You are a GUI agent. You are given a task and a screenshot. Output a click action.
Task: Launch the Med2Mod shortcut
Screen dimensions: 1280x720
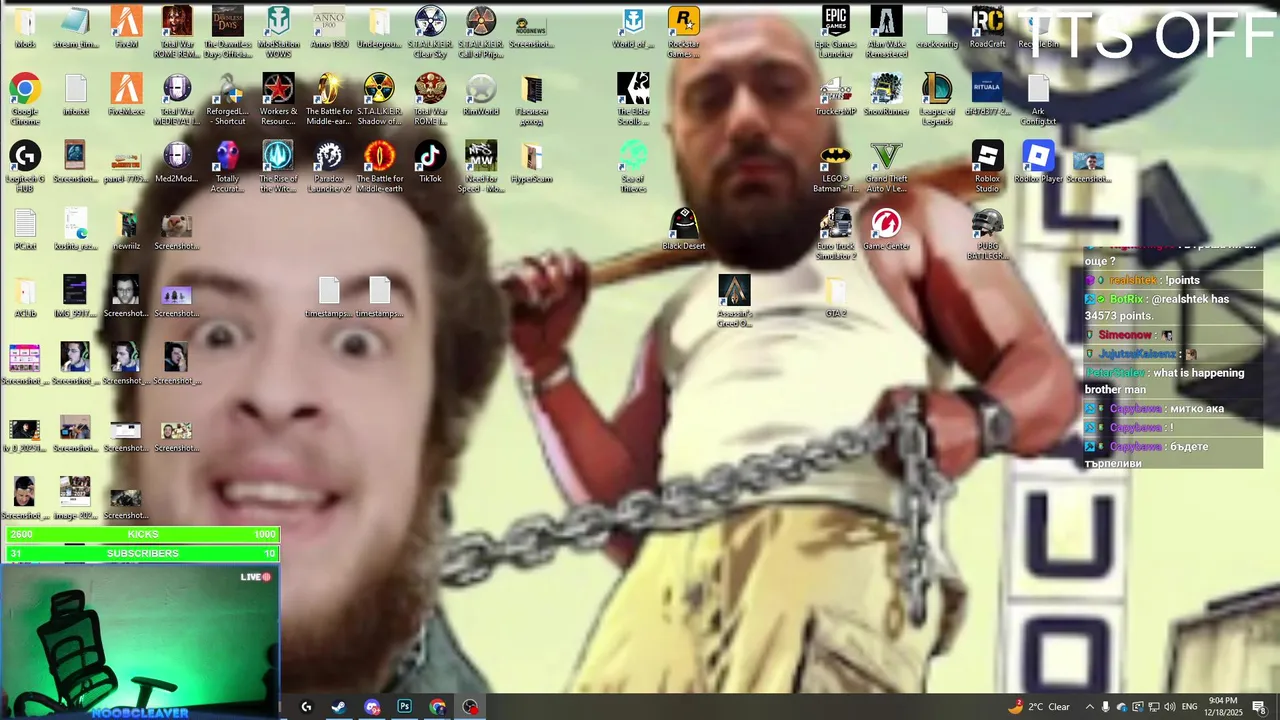[177, 162]
